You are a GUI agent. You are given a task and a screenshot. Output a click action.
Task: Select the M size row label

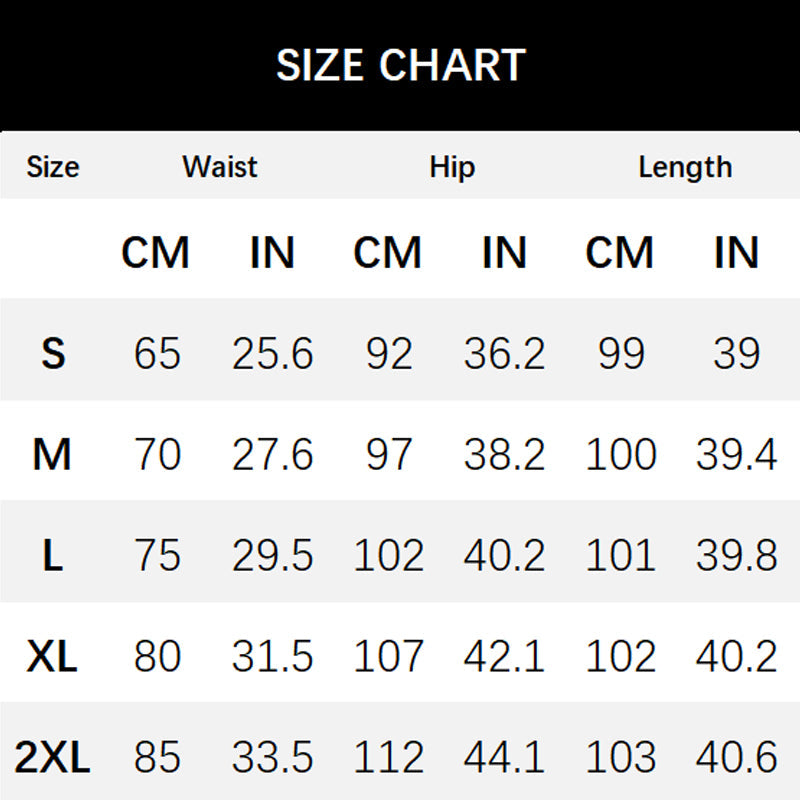click(52, 455)
